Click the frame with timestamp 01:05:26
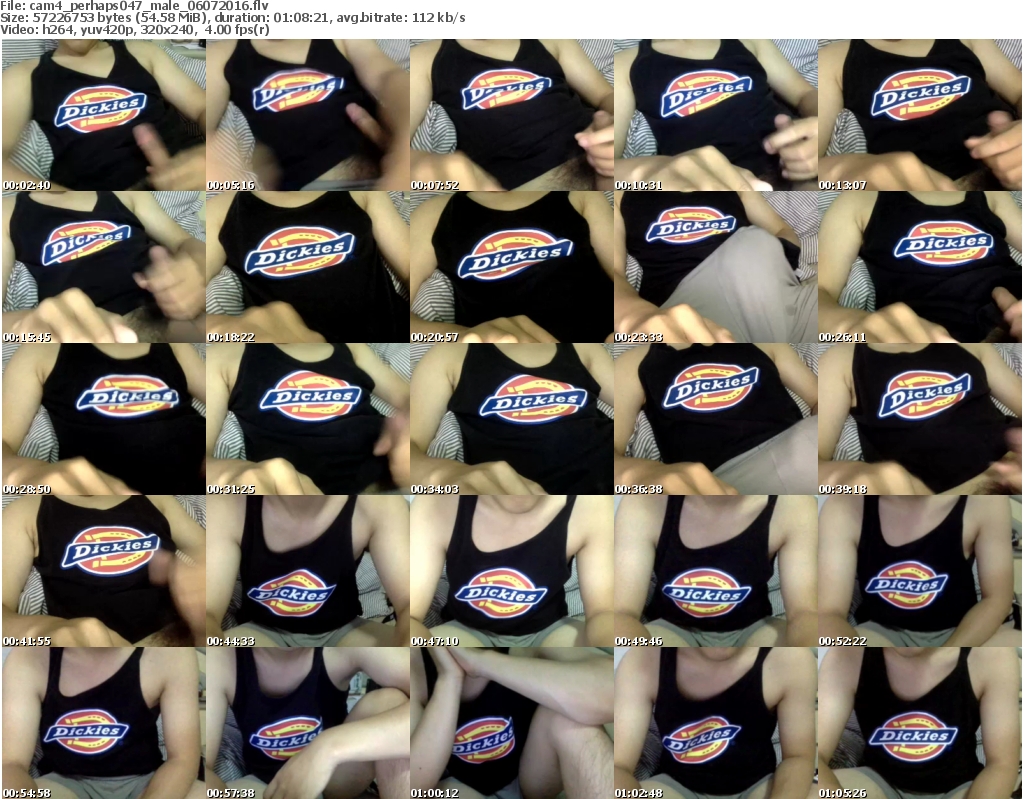Image resolution: width=1024 pixels, height=799 pixels. pyautogui.click(x=920, y=723)
